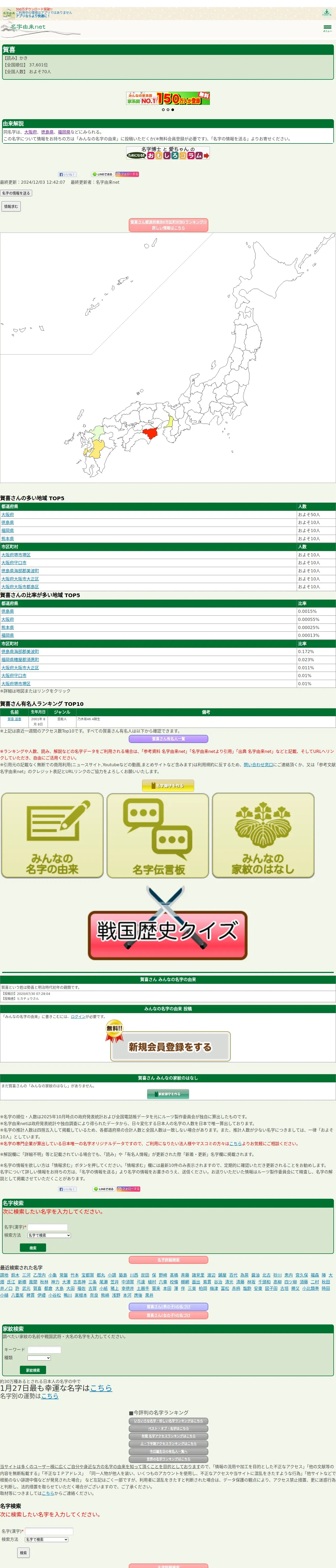Open the 徳島県 link in 由来解説
The height and width of the screenshot is (1568, 336).
(48, 132)
